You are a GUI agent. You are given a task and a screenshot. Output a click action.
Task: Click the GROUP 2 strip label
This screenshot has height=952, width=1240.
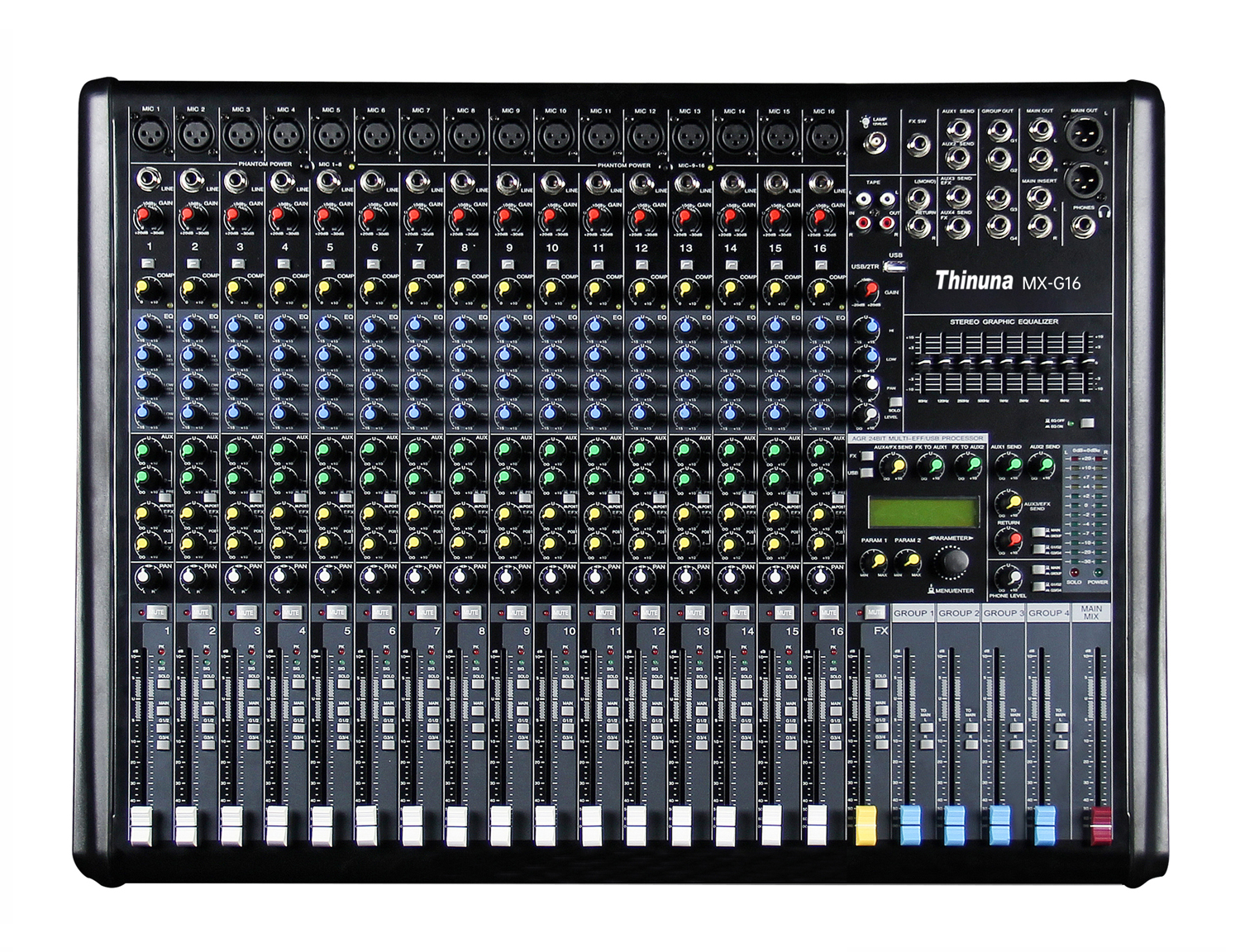tap(958, 612)
